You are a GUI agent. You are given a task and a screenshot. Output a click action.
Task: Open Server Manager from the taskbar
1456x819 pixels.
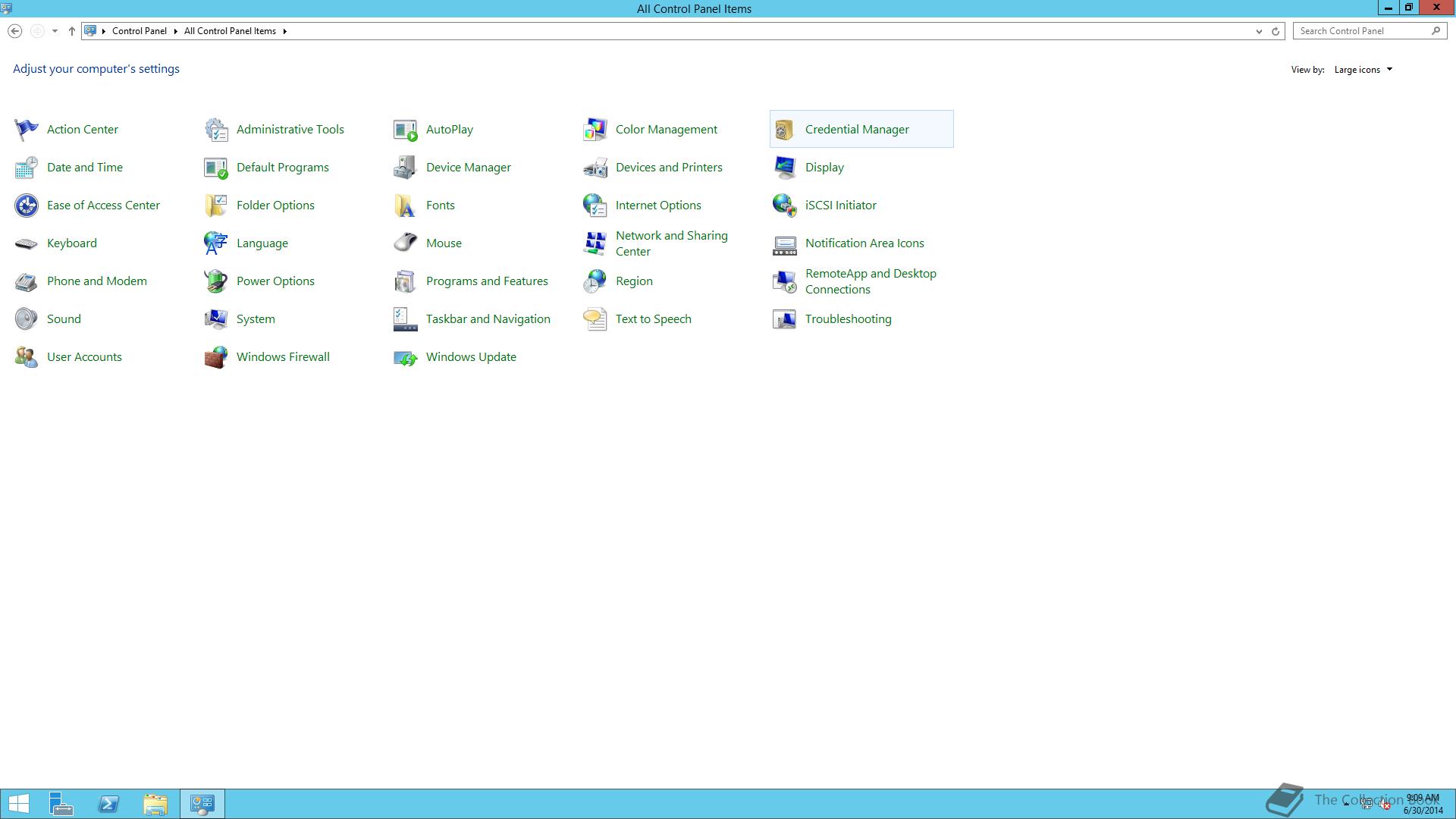tap(61, 804)
